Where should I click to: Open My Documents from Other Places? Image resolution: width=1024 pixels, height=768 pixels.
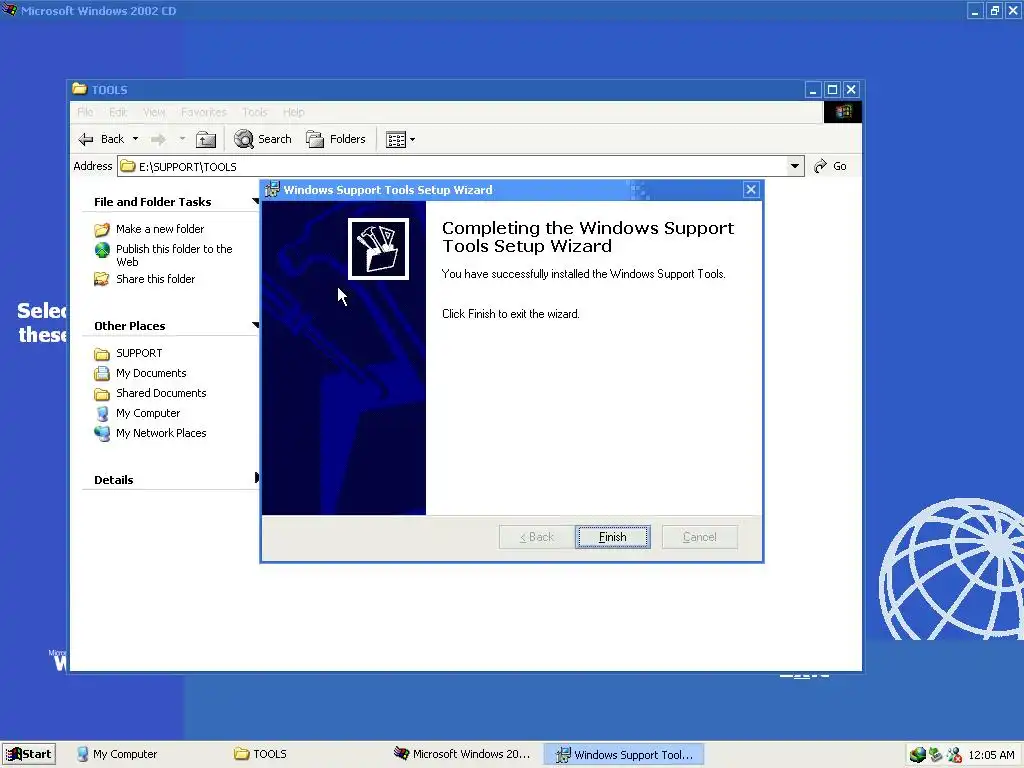pyautogui.click(x=151, y=373)
